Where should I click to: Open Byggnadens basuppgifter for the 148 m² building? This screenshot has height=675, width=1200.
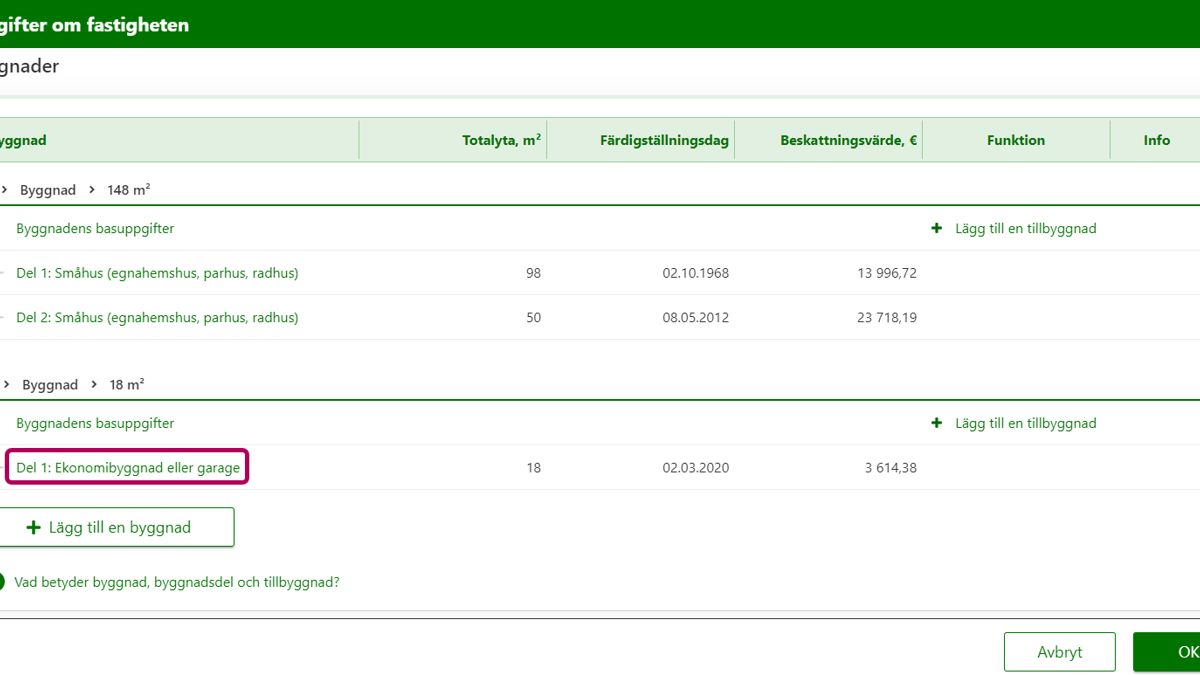click(x=95, y=228)
